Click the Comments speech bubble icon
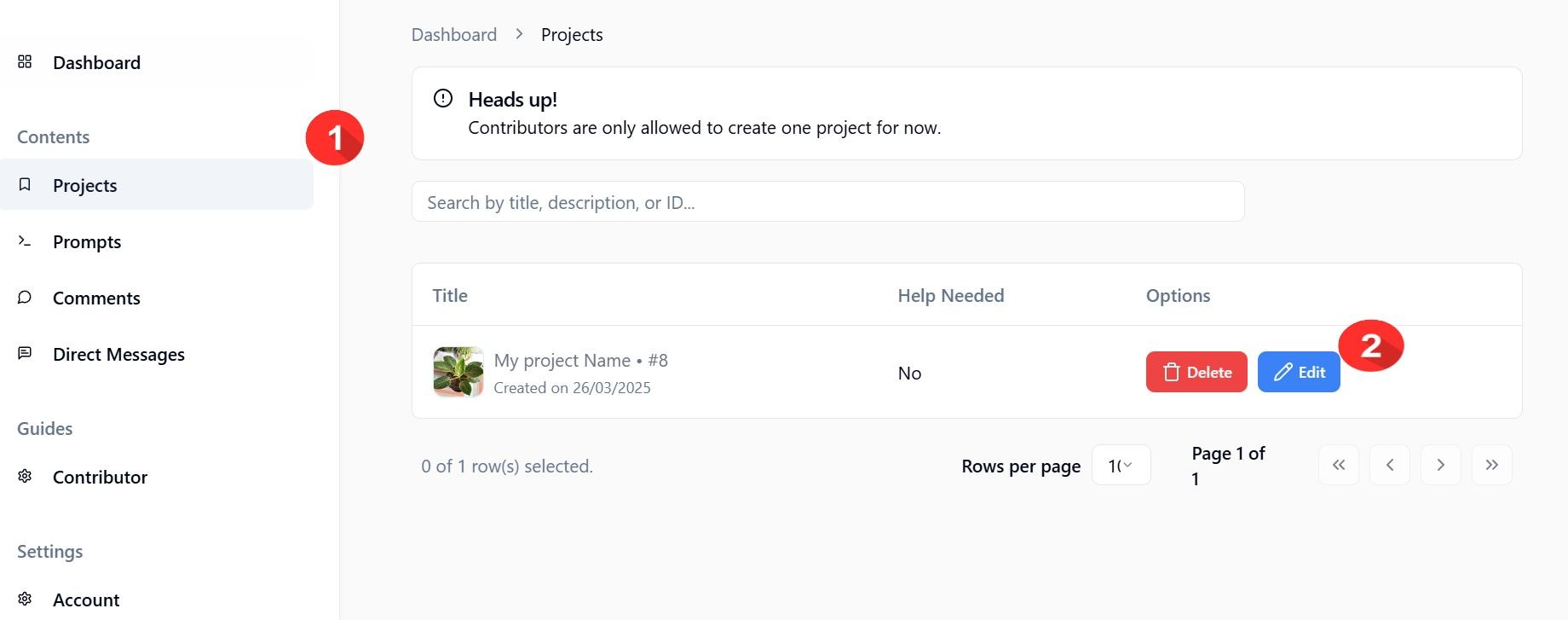Image resolution: width=1568 pixels, height=620 pixels. [x=25, y=297]
